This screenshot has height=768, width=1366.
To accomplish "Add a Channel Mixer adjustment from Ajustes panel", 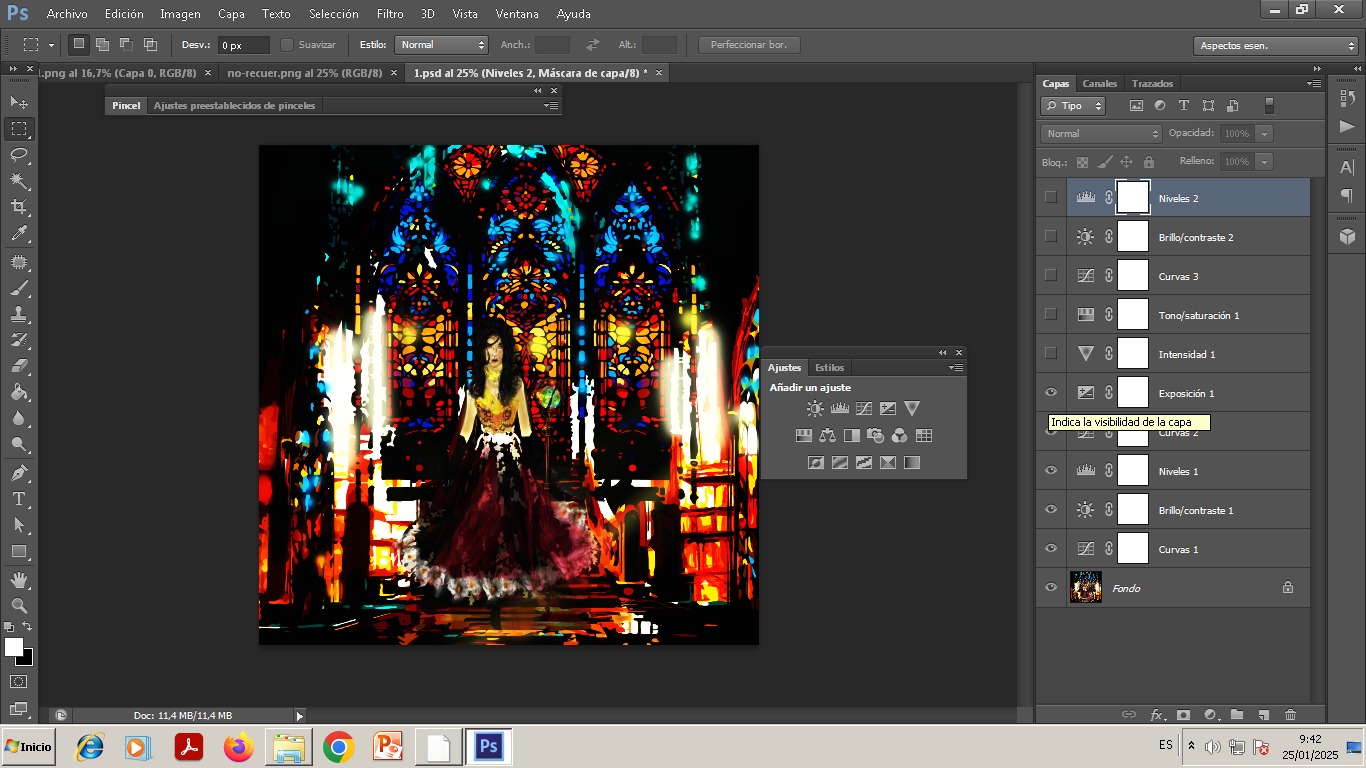I will tap(899, 435).
